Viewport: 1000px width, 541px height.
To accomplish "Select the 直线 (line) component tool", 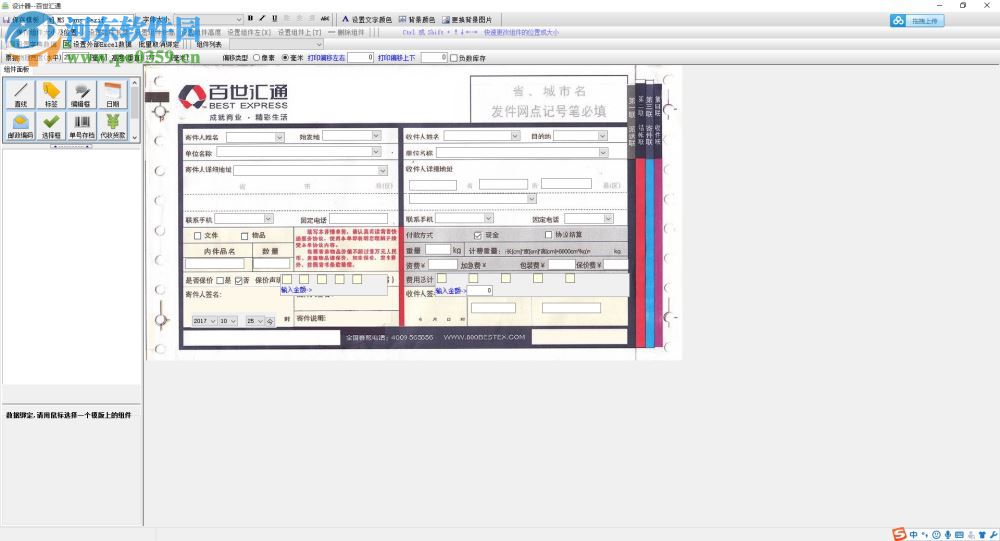I will coord(20,94).
